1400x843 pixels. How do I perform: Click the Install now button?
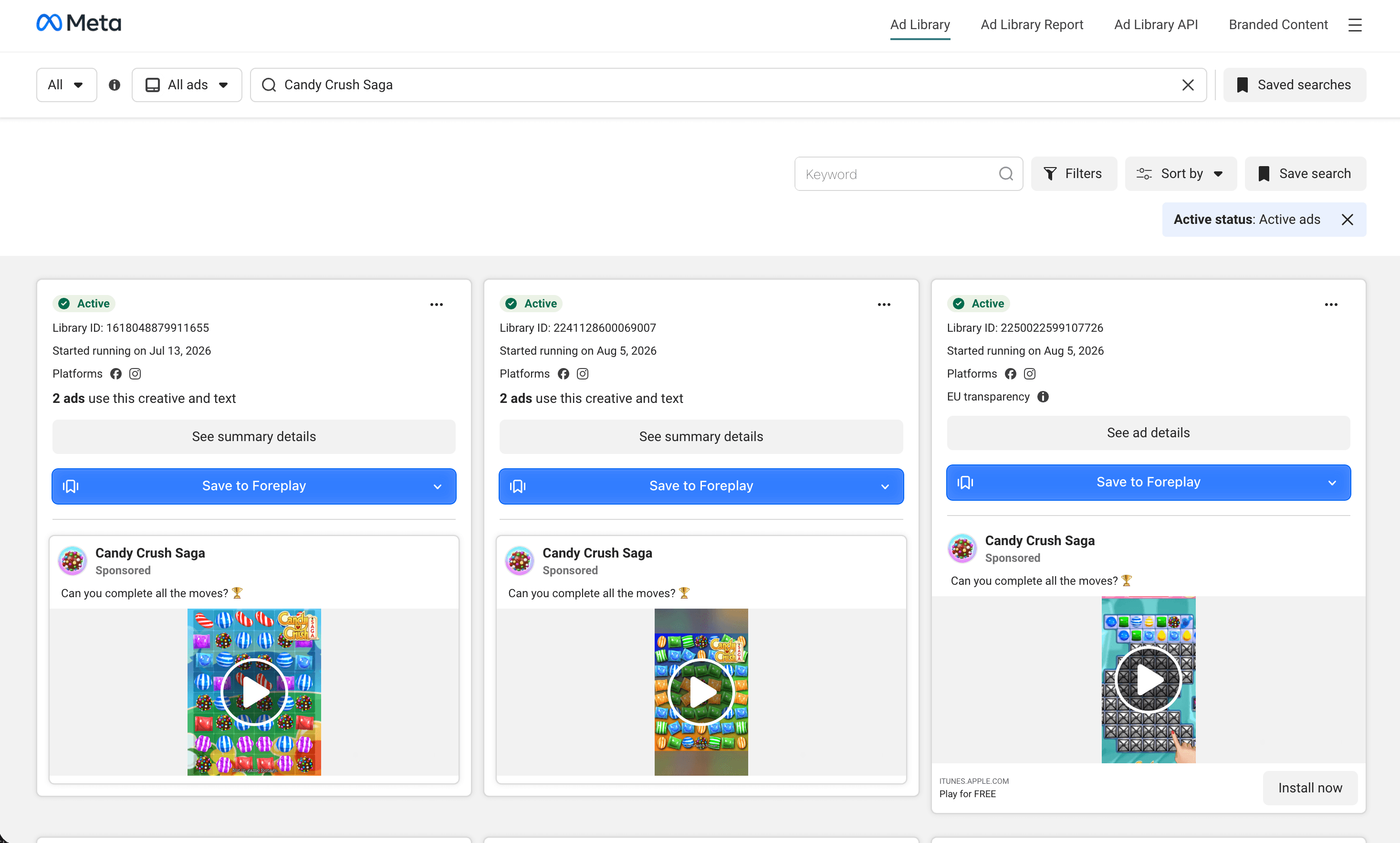tap(1310, 788)
